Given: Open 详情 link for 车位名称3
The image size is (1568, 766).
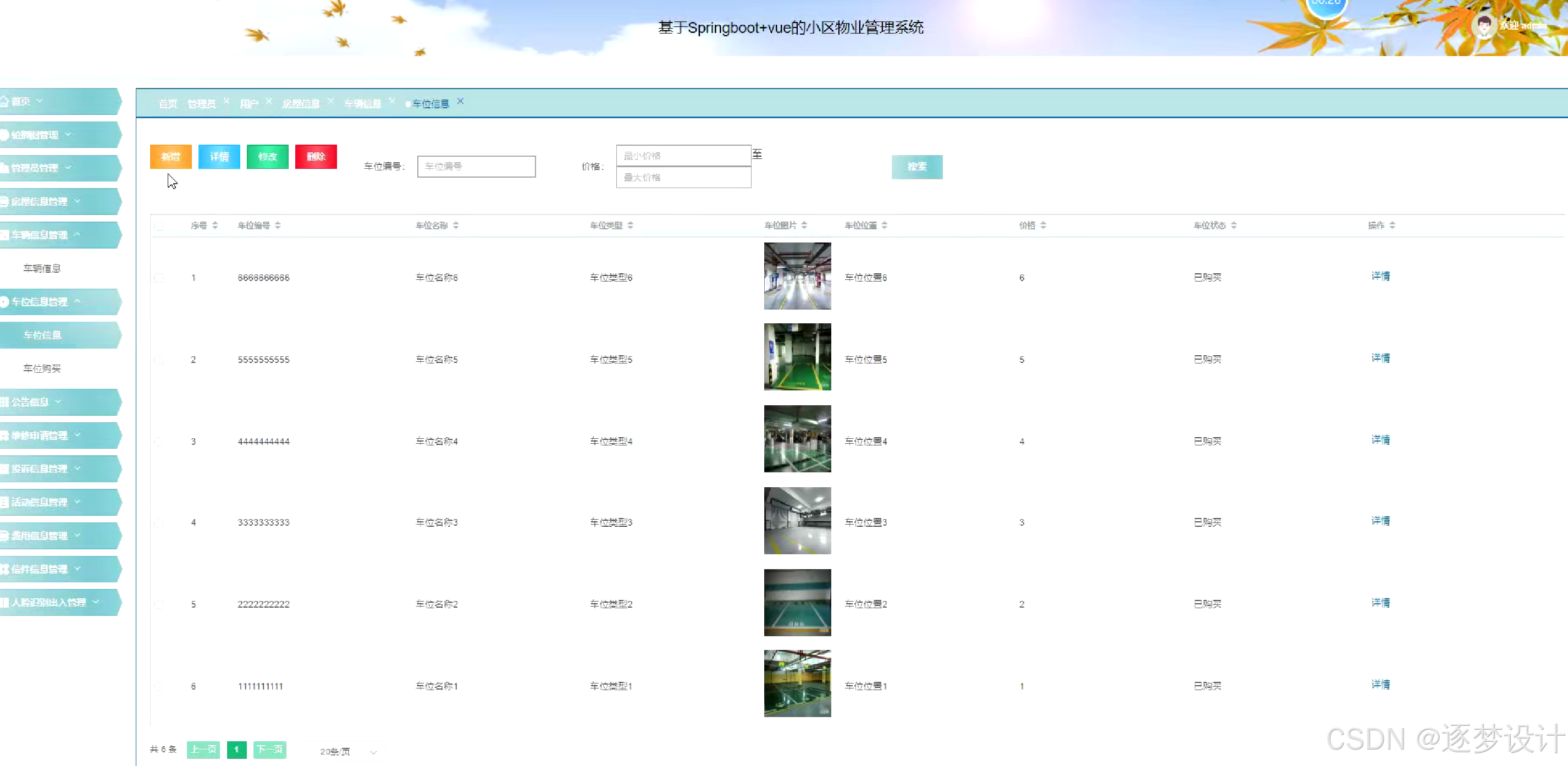Looking at the screenshot, I should pyautogui.click(x=1380, y=521).
